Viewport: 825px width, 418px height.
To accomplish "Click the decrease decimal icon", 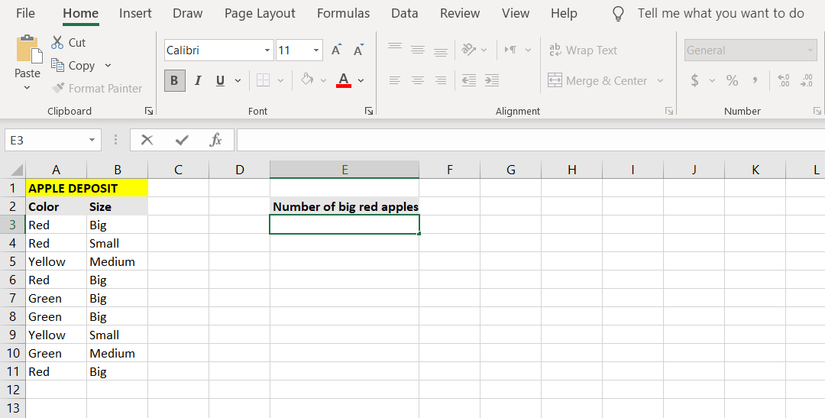I will pos(807,81).
